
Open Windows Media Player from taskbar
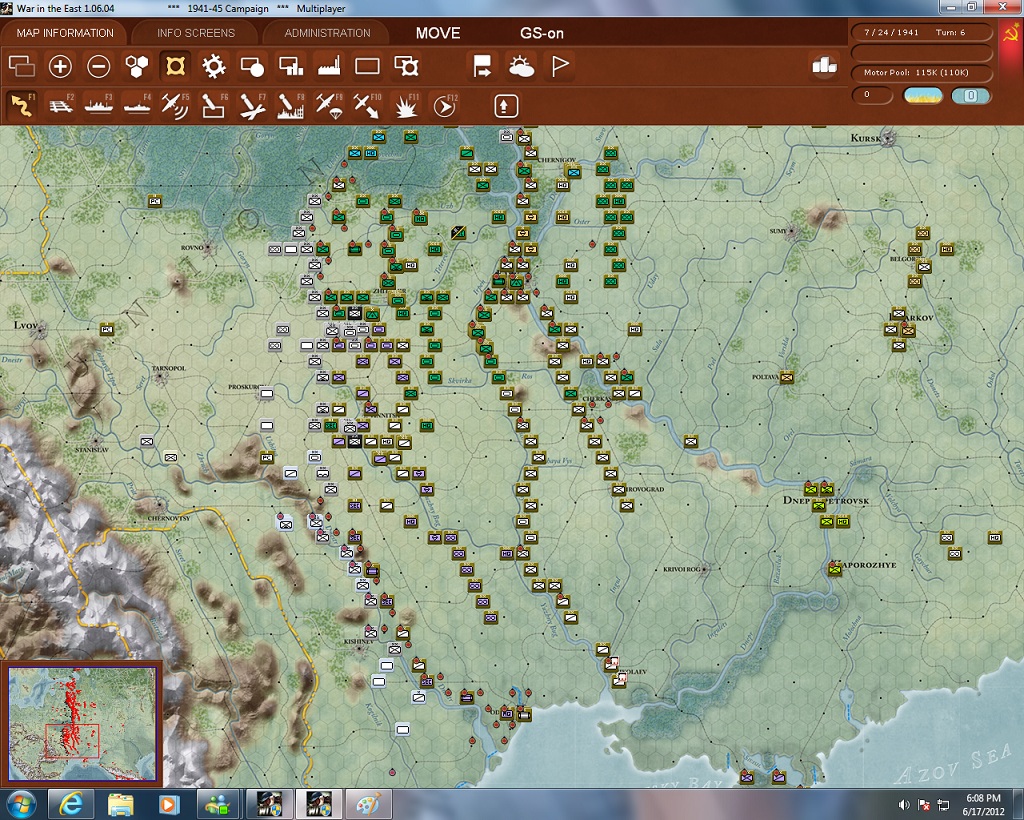point(168,804)
